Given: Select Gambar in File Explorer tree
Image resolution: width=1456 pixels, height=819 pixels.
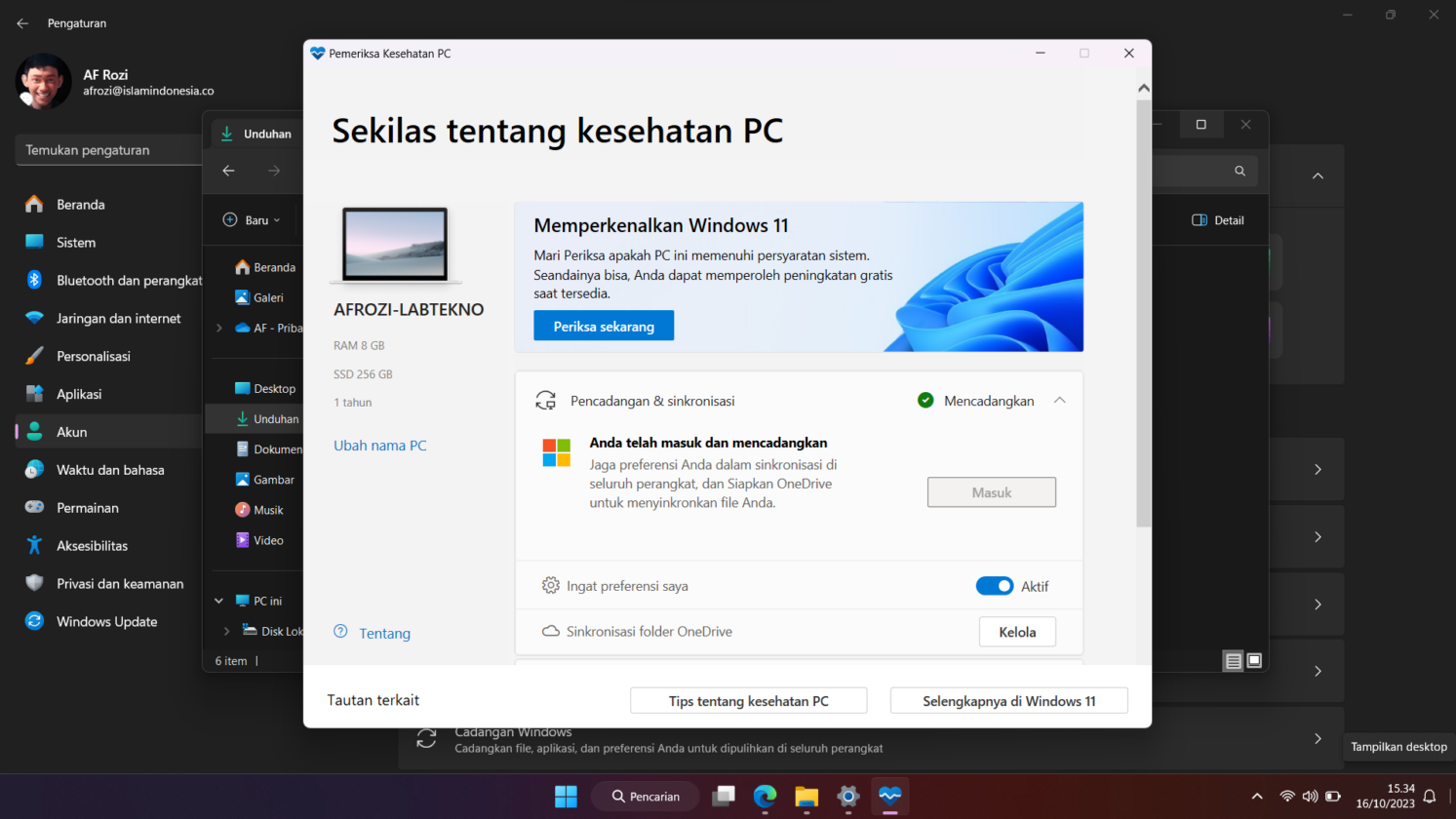Looking at the screenshot, I should pos(265,480).
